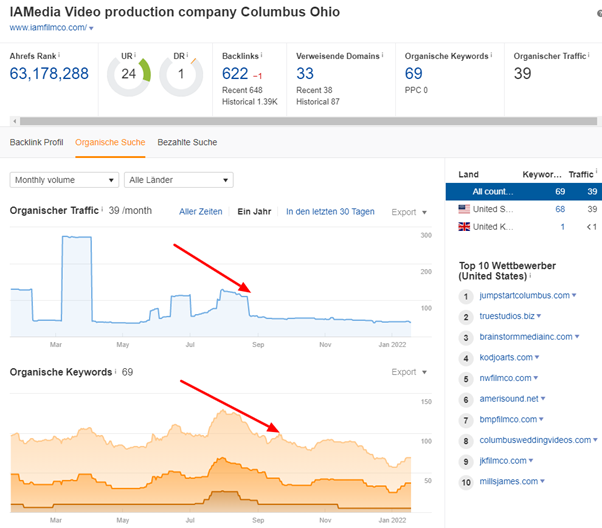
Task: Open Export menu for Organischer Traffic chart
Action: point(409,212)
